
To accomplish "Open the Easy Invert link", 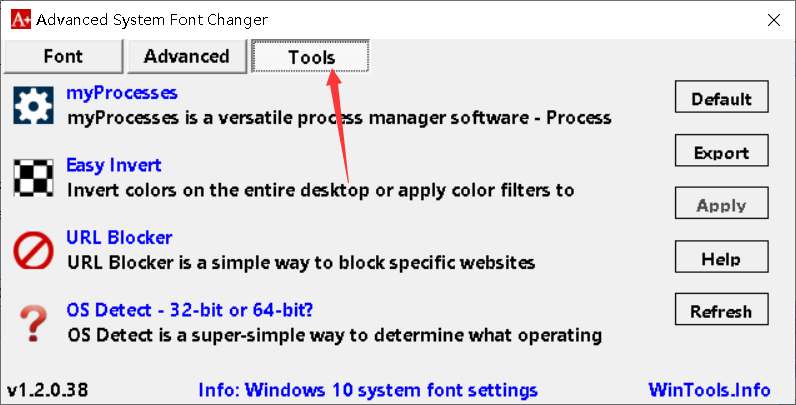I will (114, 165).
